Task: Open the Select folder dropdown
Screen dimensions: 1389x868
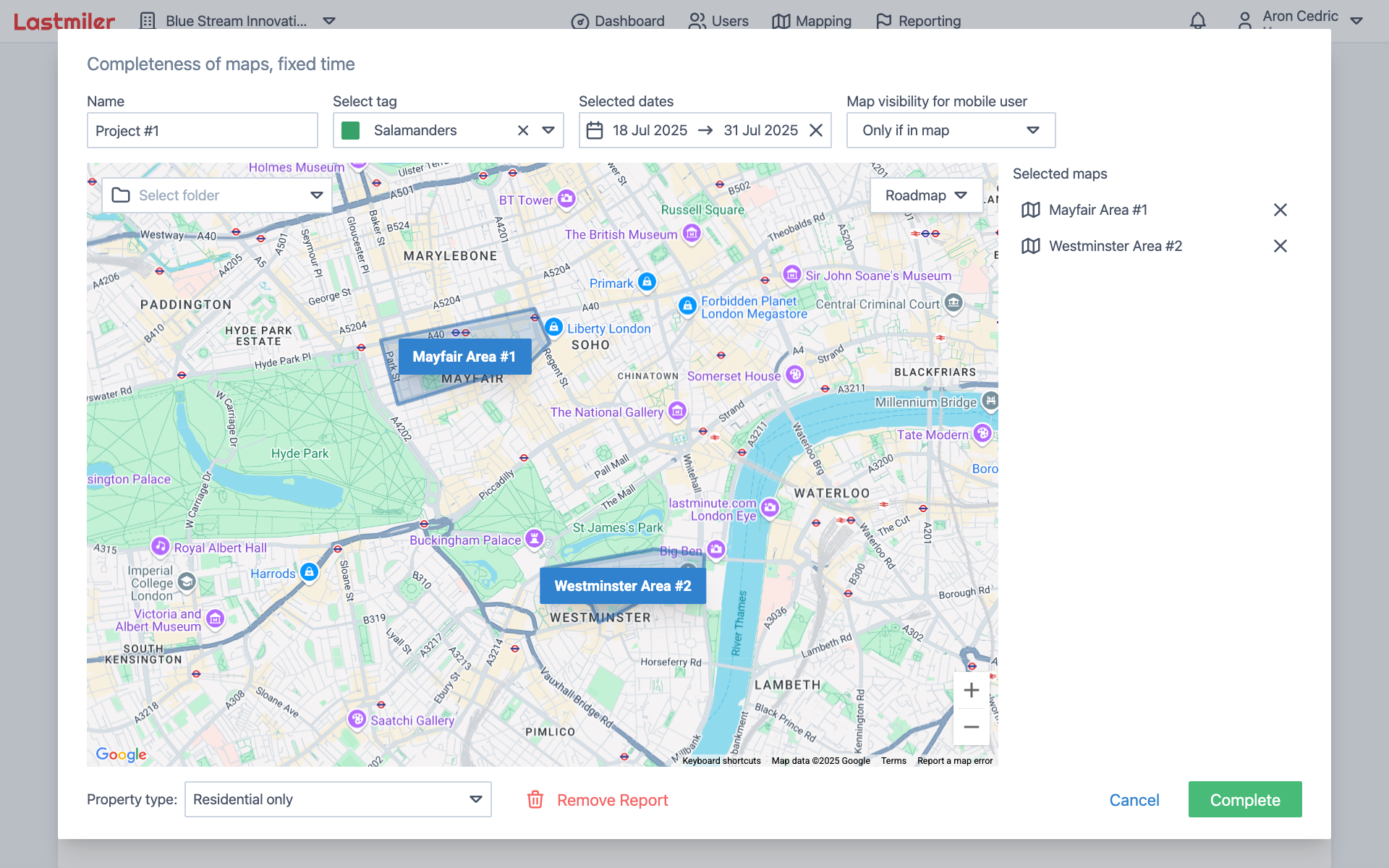Action: click(x=217, y=195)
